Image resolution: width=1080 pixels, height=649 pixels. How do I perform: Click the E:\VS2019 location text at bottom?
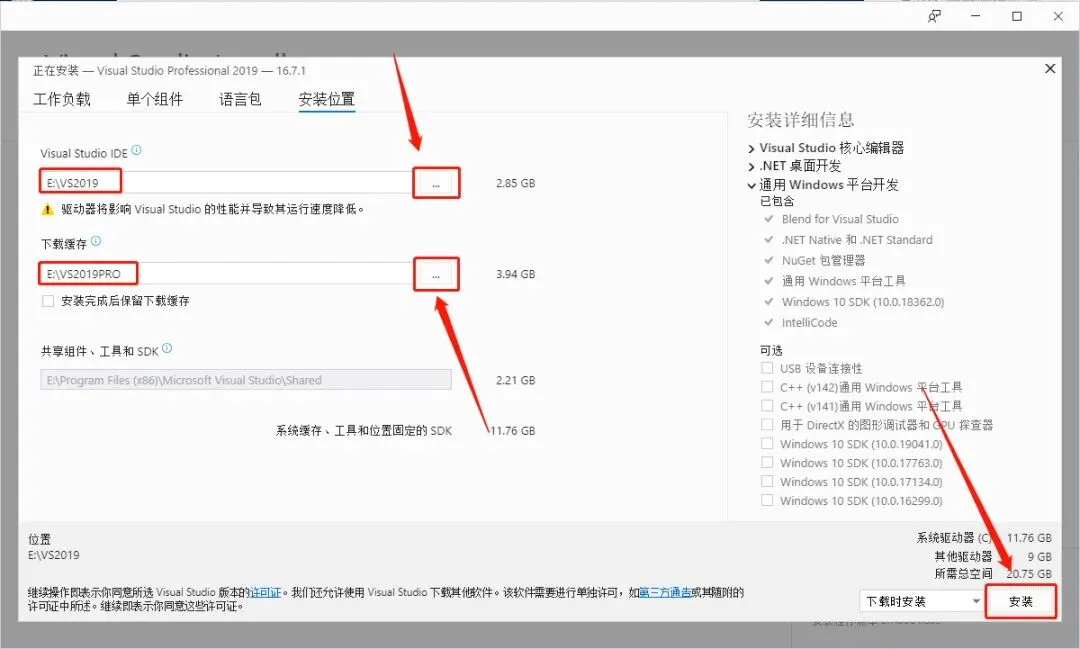(x=54, y=555)
